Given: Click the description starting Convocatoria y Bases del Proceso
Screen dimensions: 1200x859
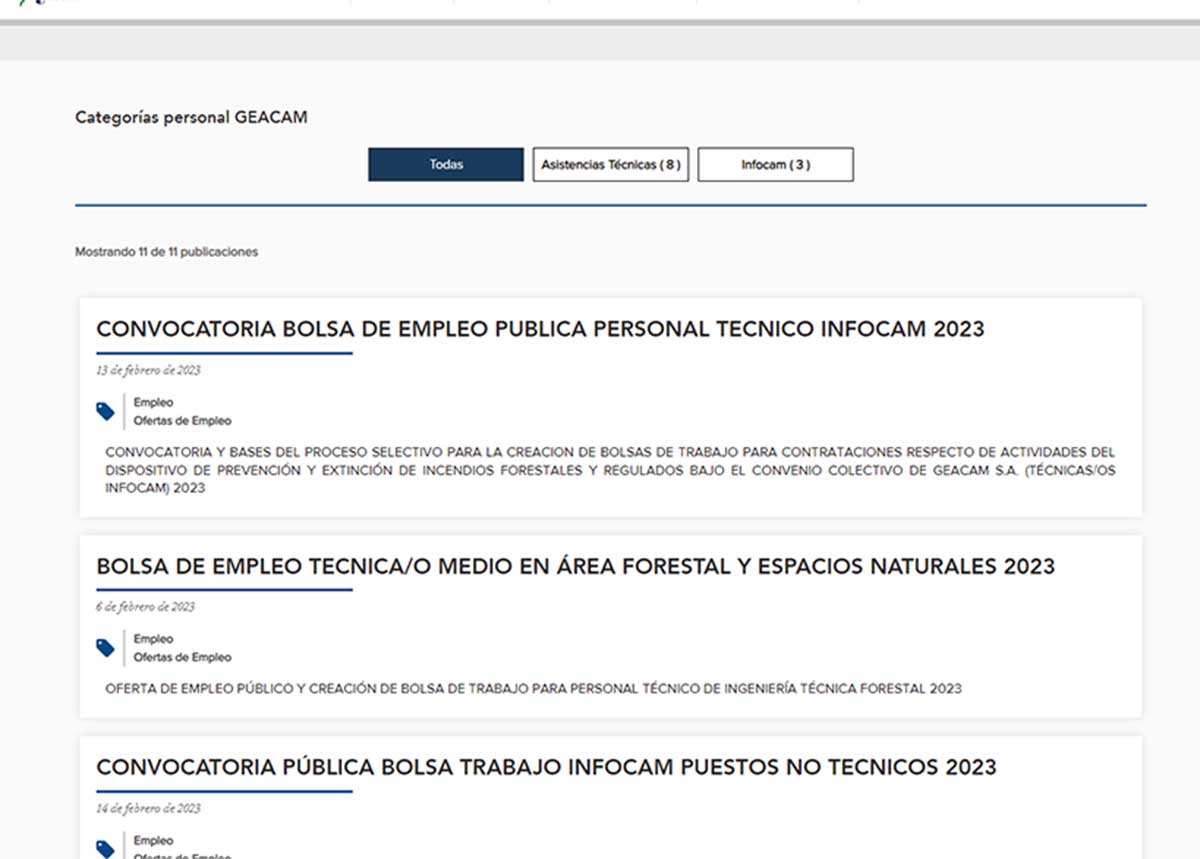Looking at the screenshot, I should tap(610, 470).
